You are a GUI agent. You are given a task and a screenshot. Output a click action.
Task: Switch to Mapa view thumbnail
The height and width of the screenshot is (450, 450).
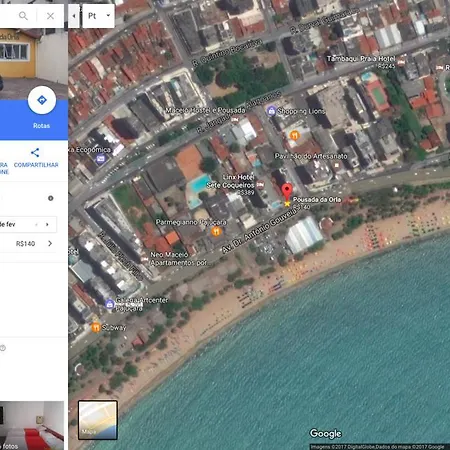pyautogui.click(x=98, y=420)
